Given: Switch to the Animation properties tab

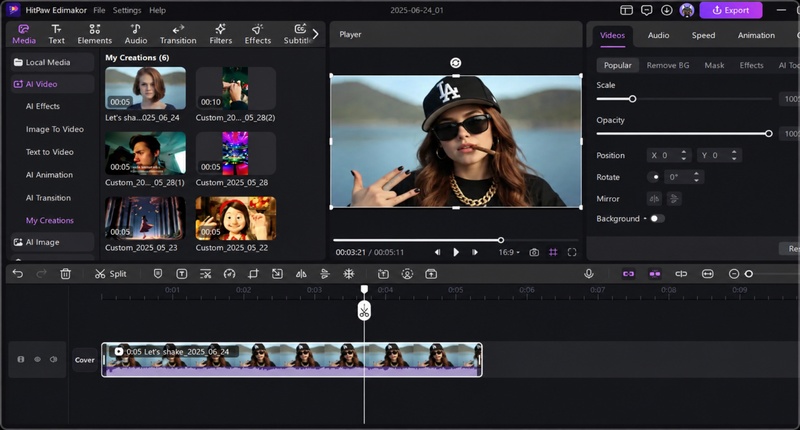Looking at the screenshot, I should coord(756,35).
